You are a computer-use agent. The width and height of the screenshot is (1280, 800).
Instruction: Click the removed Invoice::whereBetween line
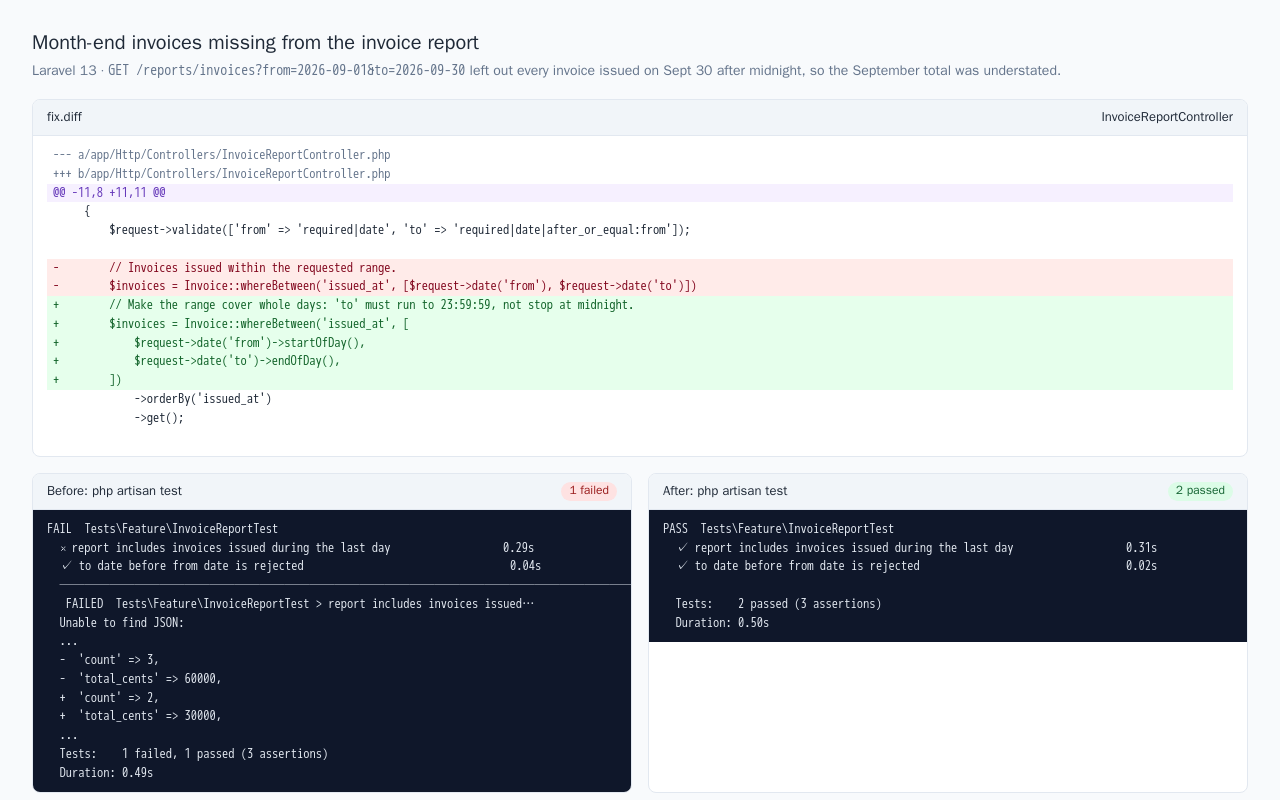tap(640, 286)
